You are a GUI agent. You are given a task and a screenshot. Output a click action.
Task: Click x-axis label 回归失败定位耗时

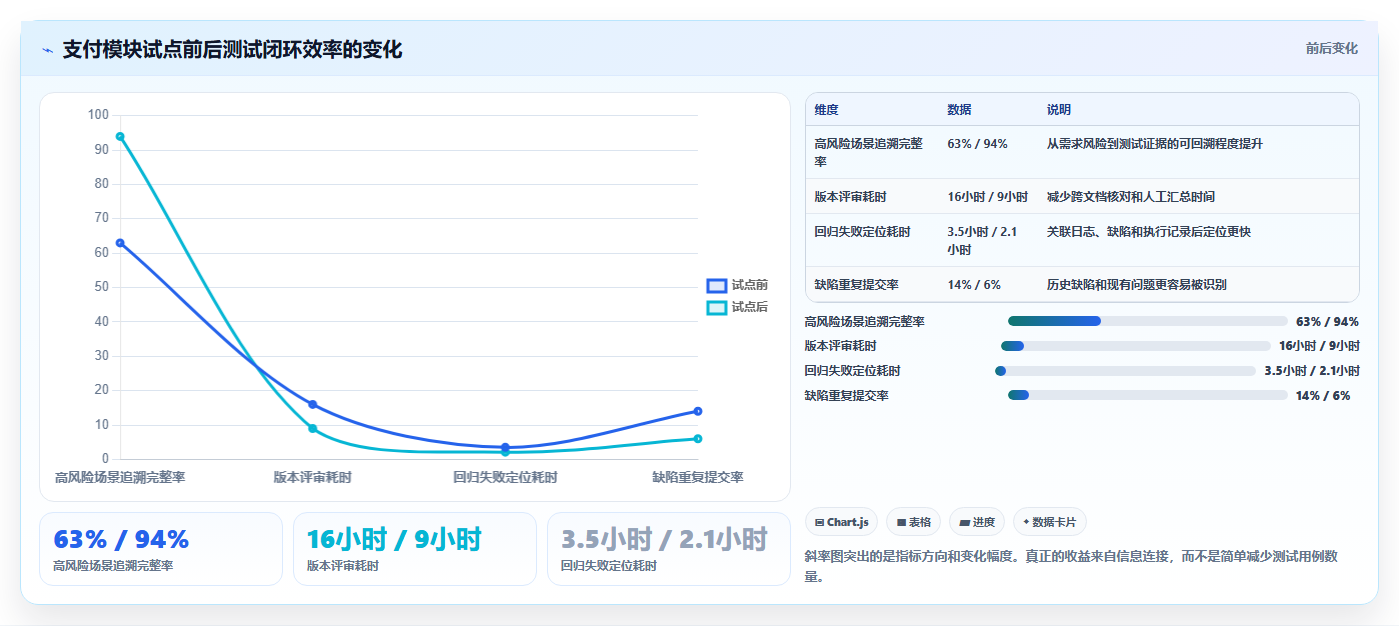pos(505,477)
